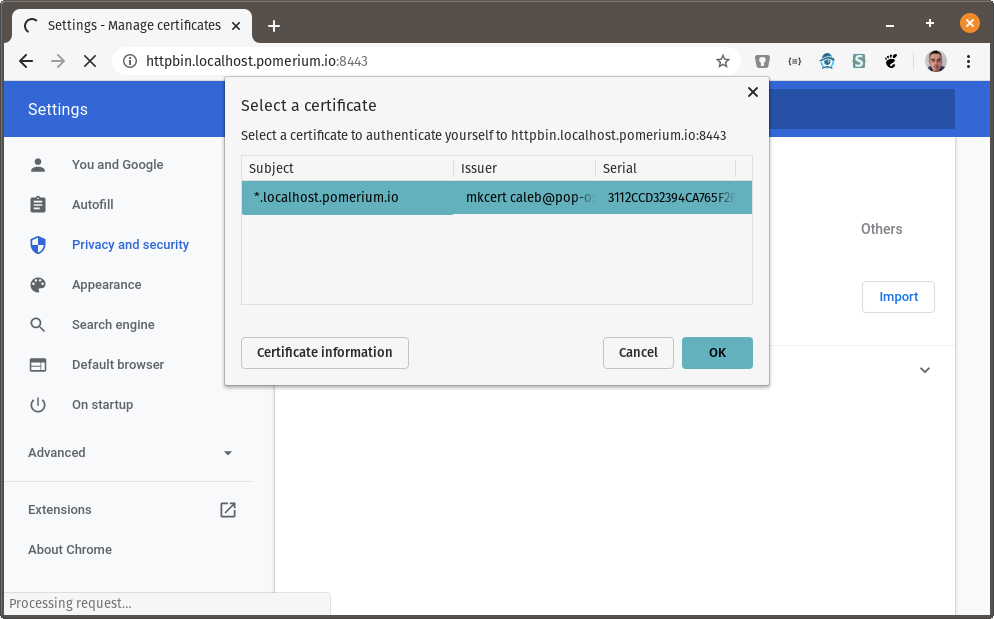
Task: Open the Extensions link in sidebar
Action: click(x=60, y=510)
